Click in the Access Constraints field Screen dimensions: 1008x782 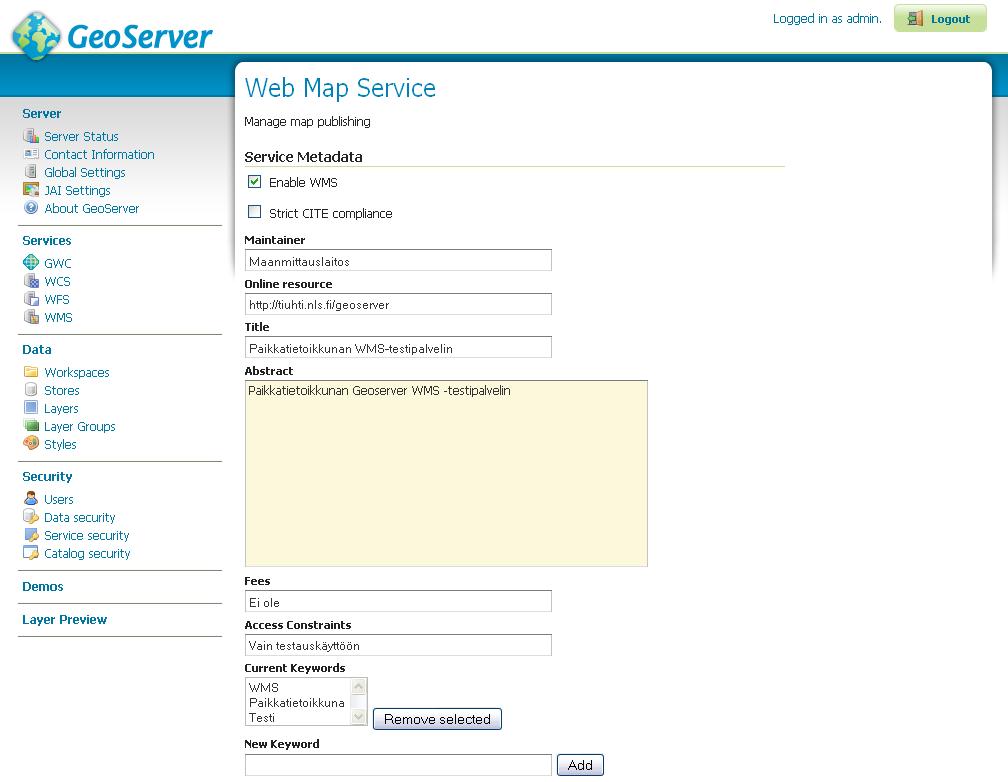click(x=398, y=645)
